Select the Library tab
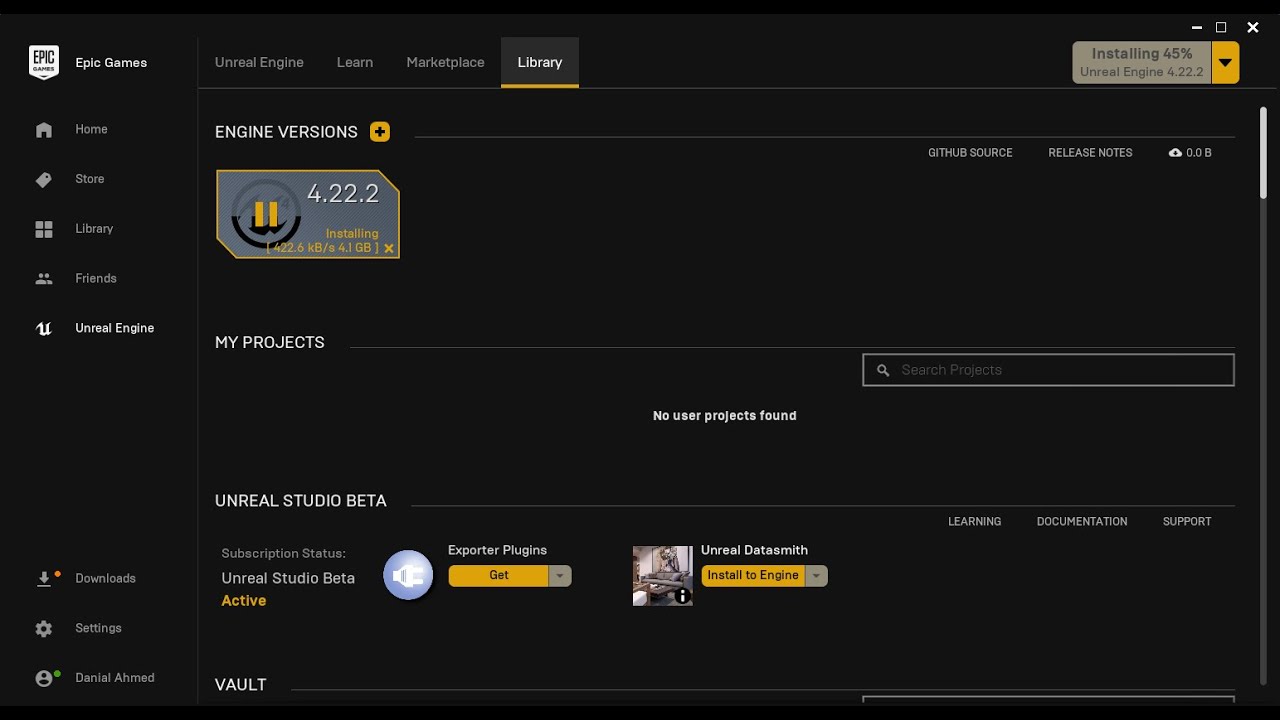This screenshot has height=720, width=1280. [540, 62]
